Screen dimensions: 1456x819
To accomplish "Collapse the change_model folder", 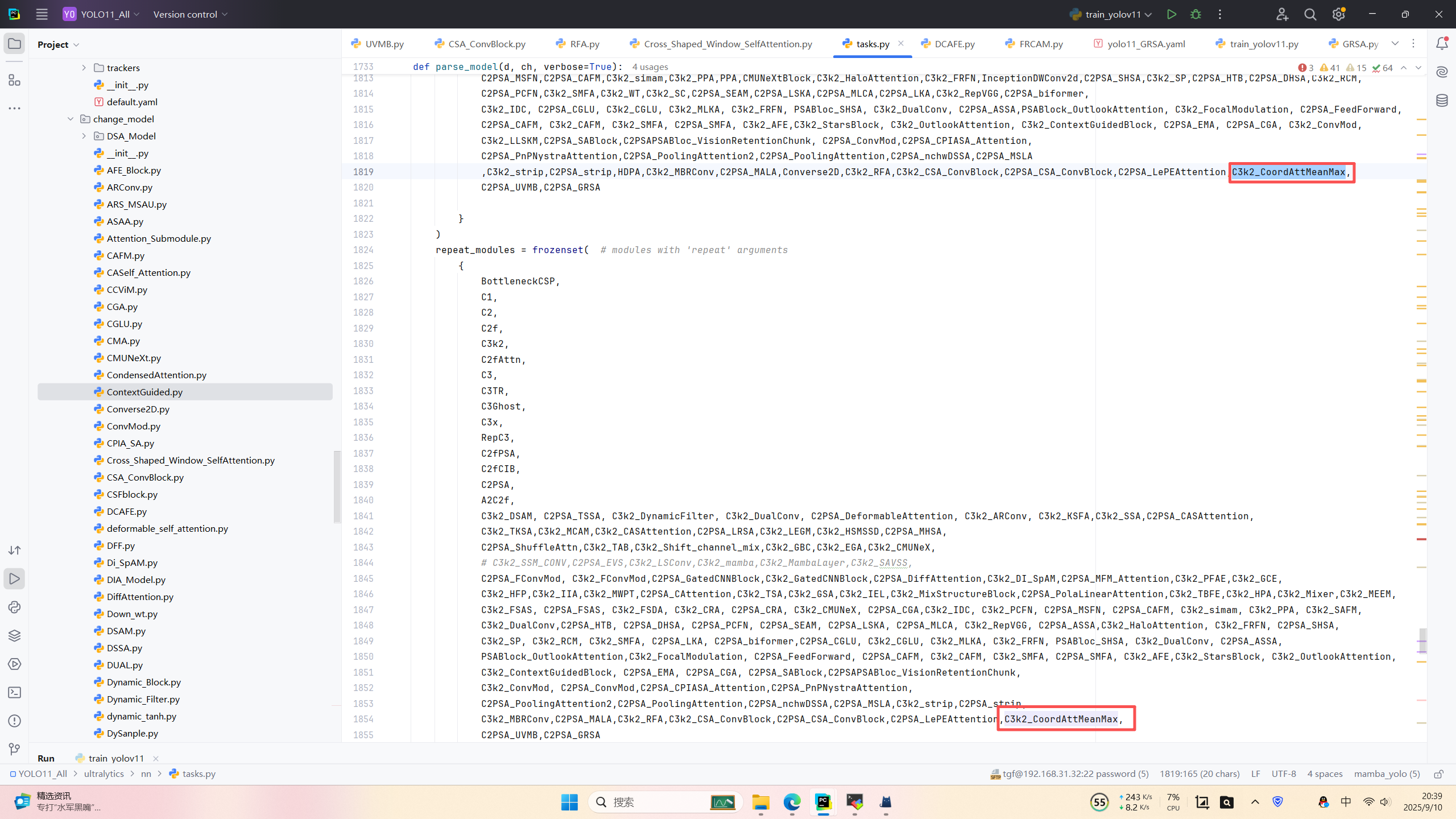I will click(71, 119).
